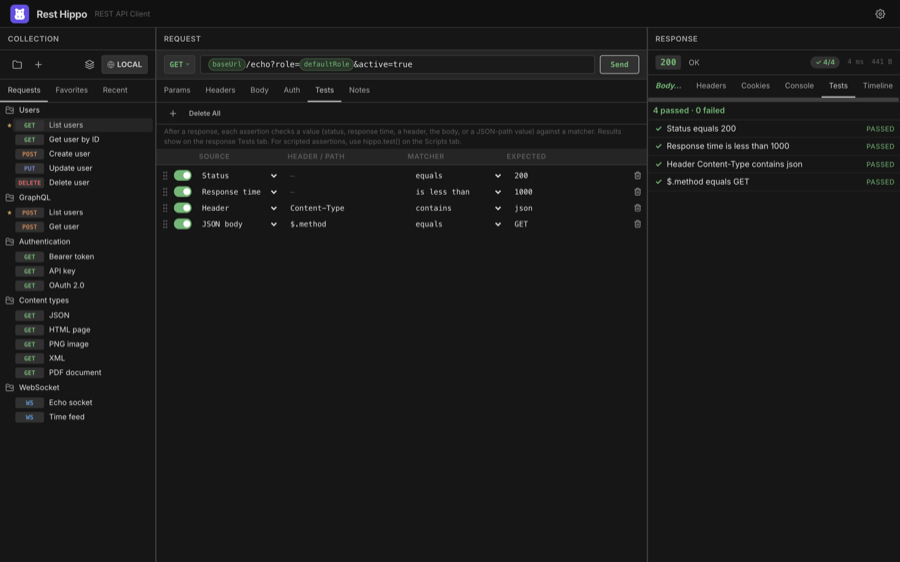The image size is (900, 562).
Task: Disable the Status assertion toggle
Action: coord(183,176)
